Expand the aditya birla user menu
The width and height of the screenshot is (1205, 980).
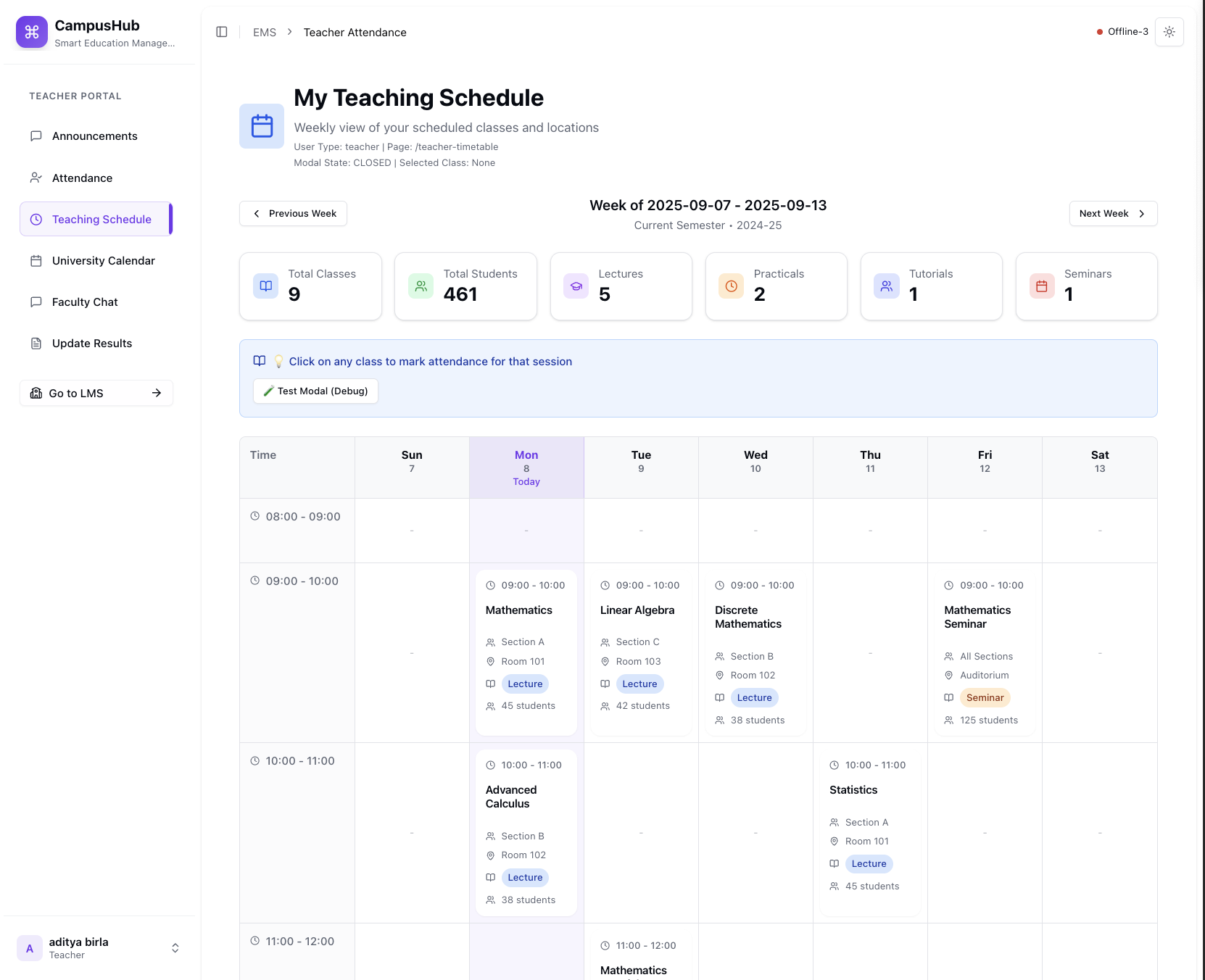click(x=175, y=948)
